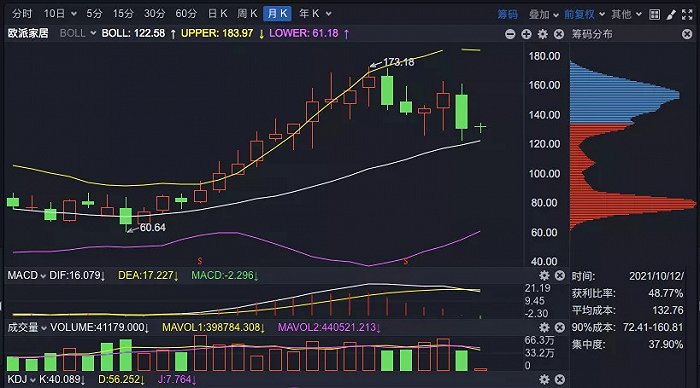The height and width of the screenshot is (388, 700).
Task: Open MACD indicator settings gear
Action: coord(544,275)
